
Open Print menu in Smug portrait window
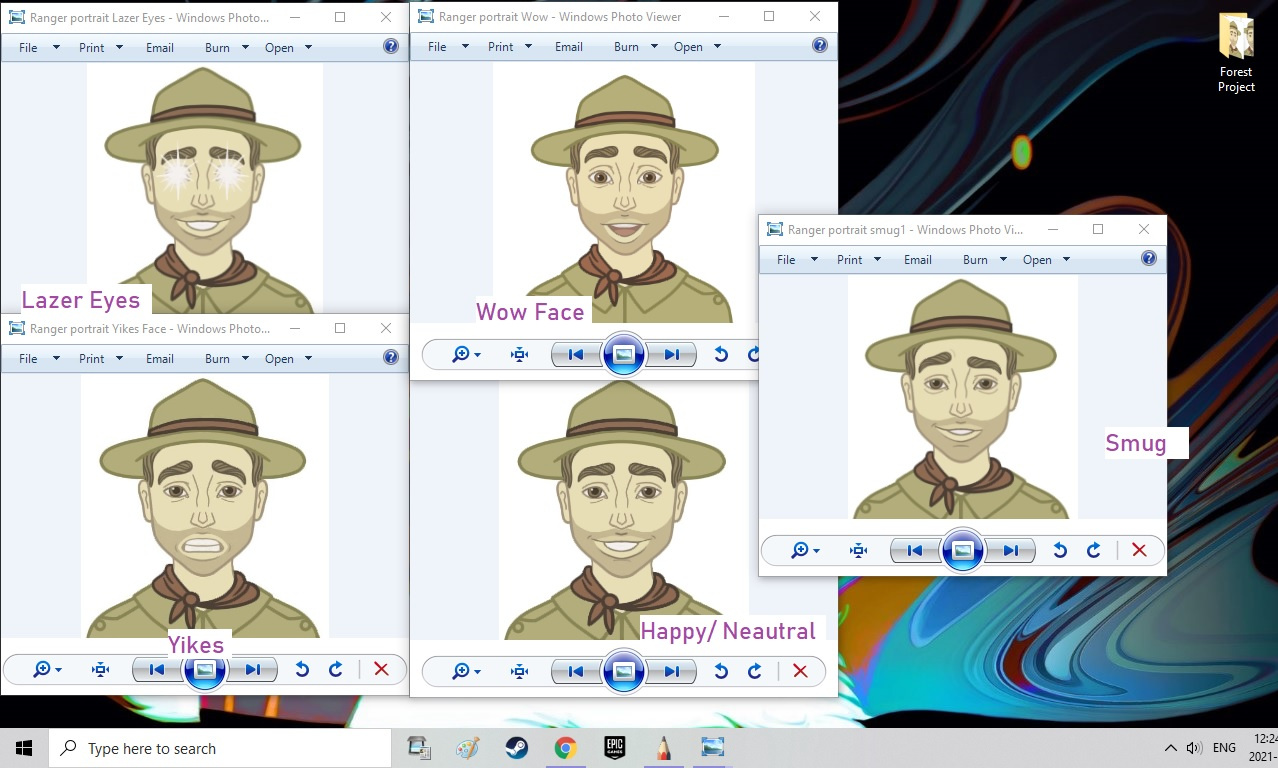click(858, 260)
